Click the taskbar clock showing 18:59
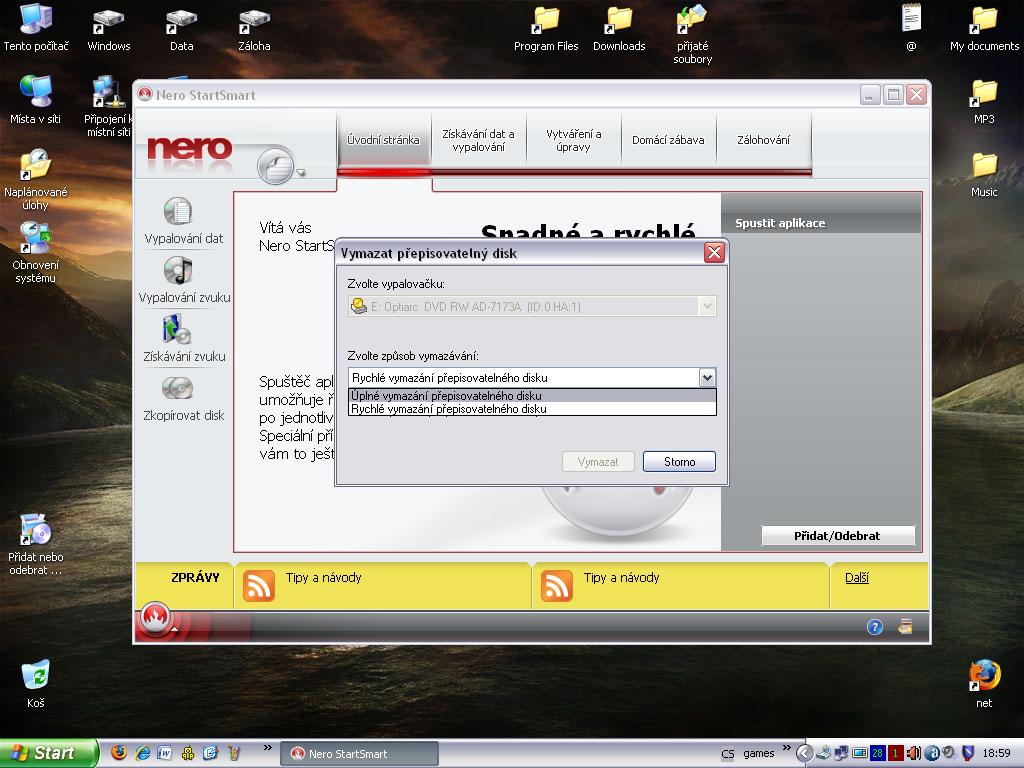1024x768 pixels. click(997, 753)
